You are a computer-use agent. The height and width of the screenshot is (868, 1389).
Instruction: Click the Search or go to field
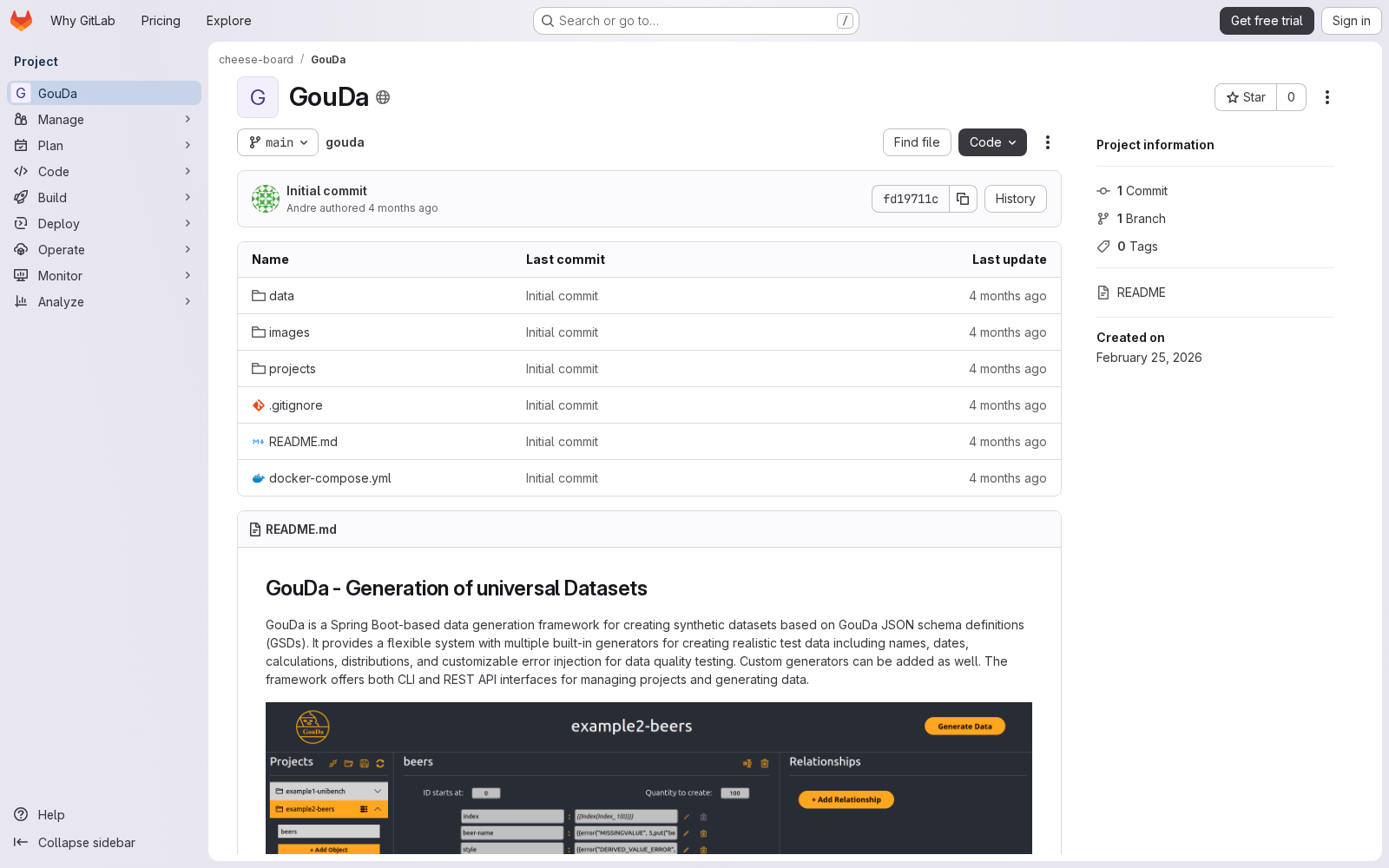(x=696, y=21)
